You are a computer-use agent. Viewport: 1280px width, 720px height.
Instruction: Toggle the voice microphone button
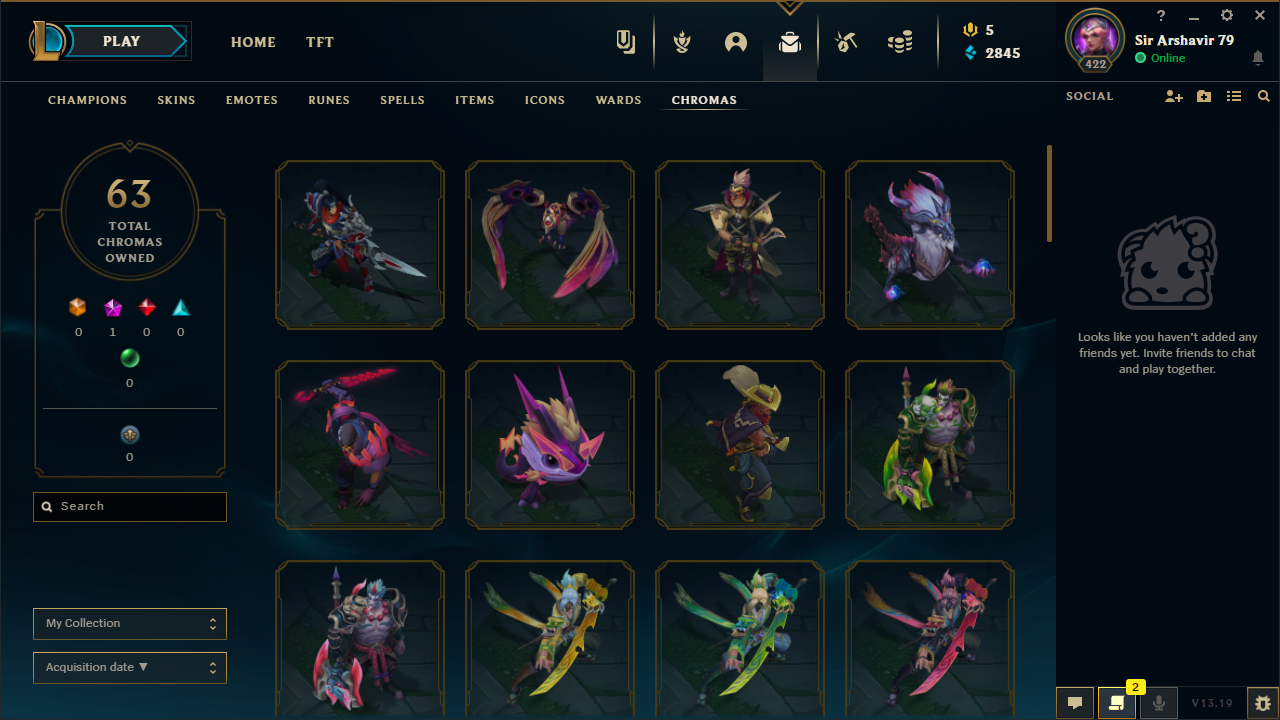(x=1158, y=703)
